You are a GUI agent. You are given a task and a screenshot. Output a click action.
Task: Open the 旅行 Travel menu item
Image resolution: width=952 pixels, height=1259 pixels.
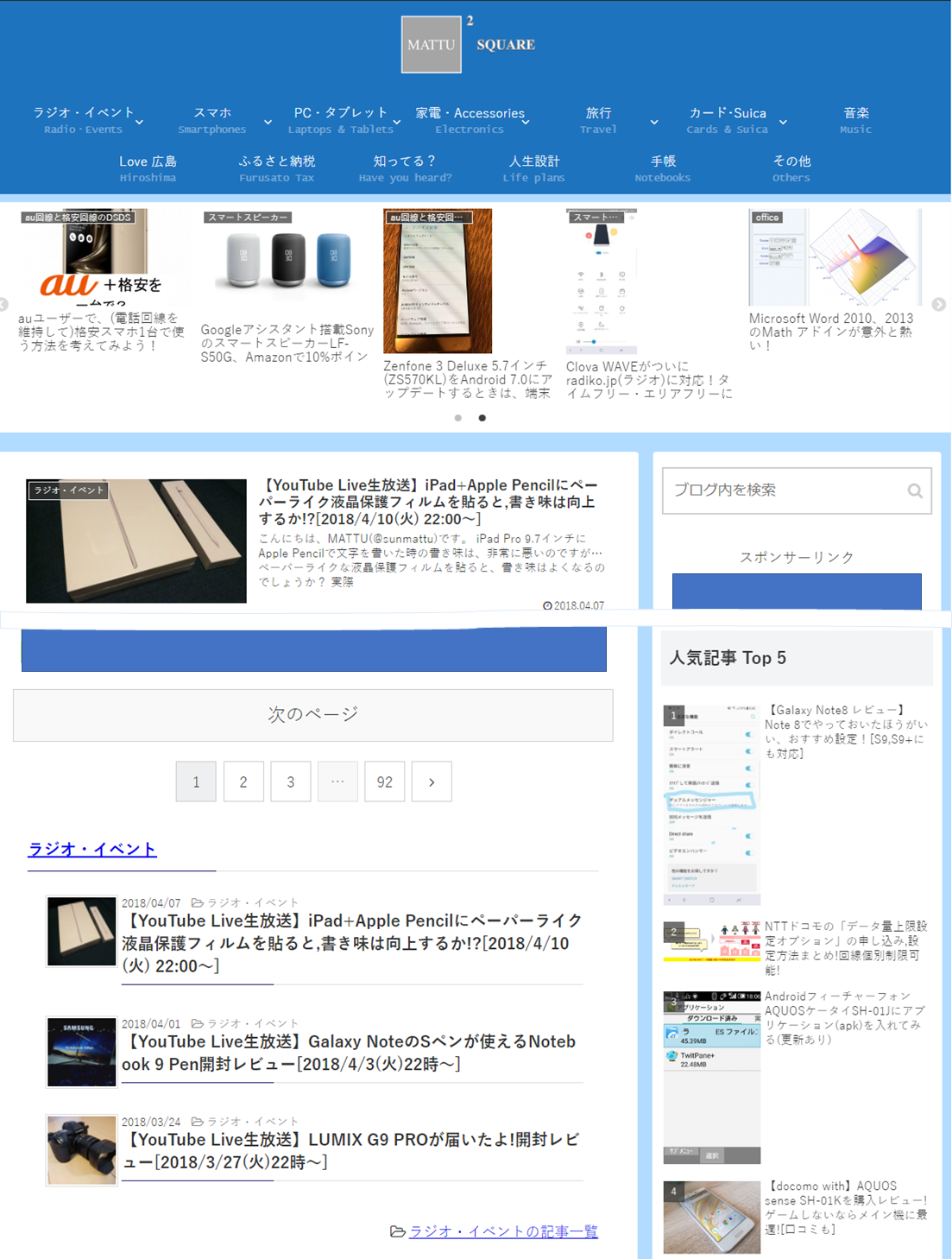598,120
